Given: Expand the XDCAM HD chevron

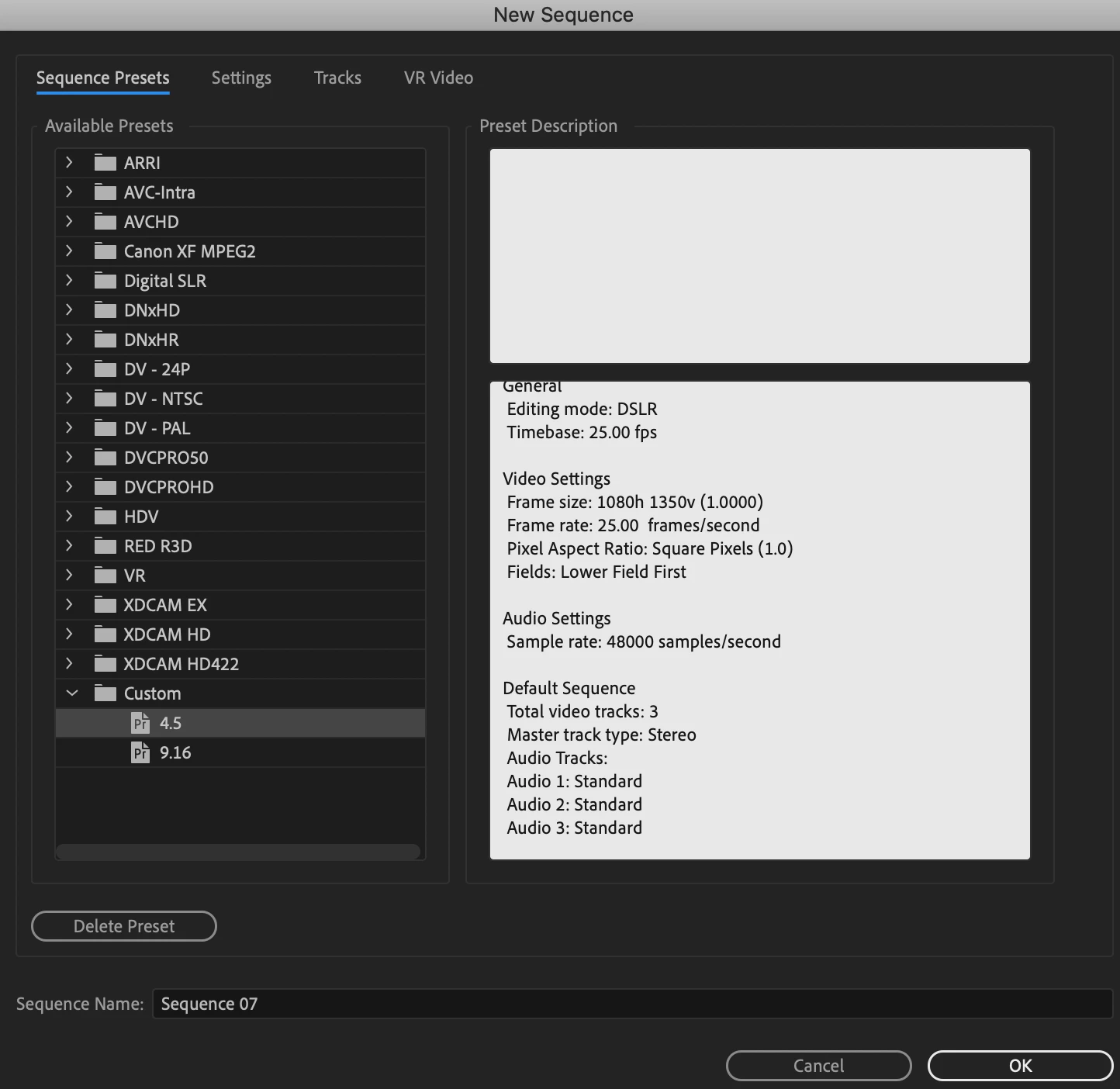Looking at the screenshot, I should click(x=69, y=634).
